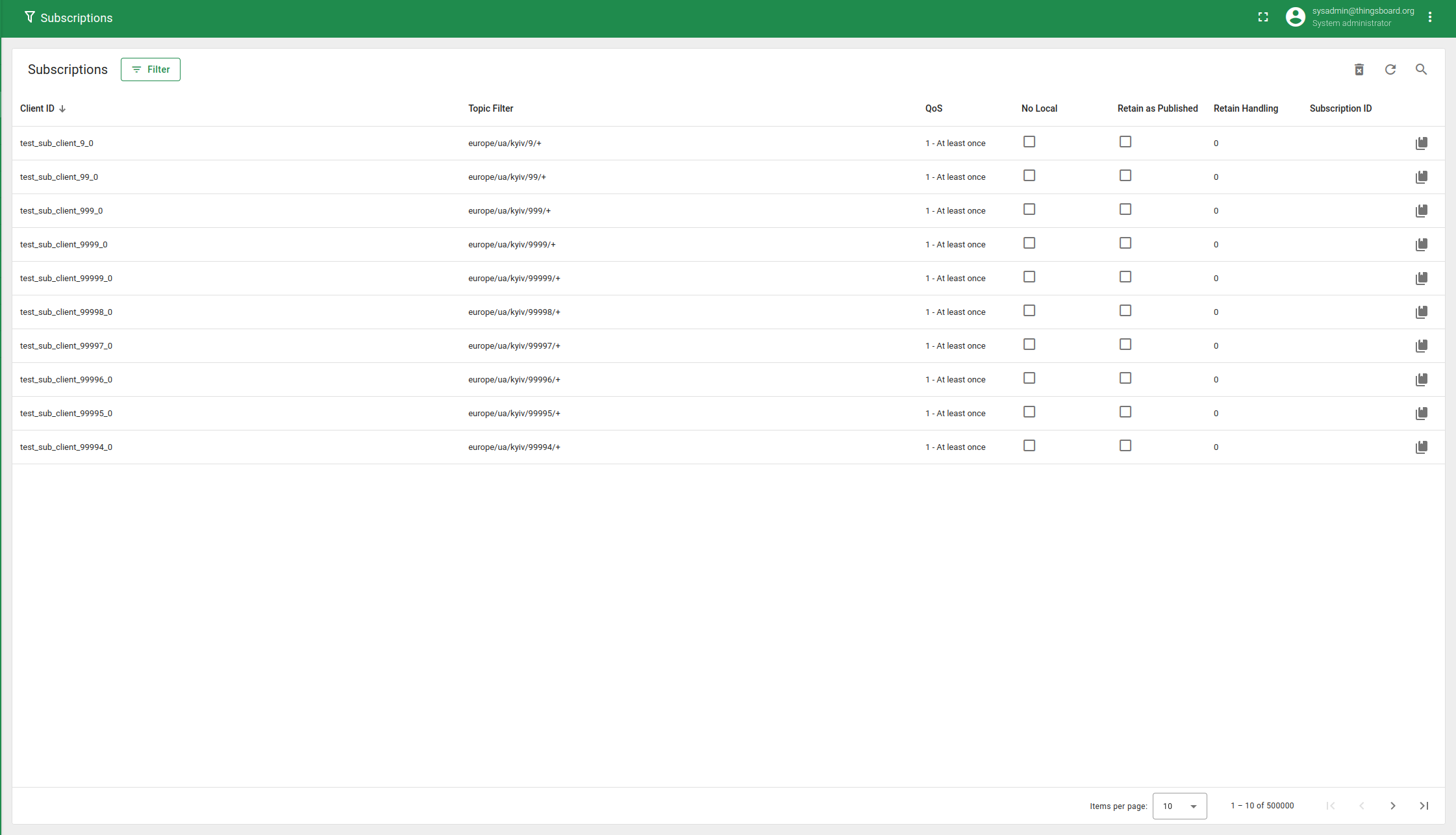Open the three-dot user menu
Viewport: 1456px width, 835px height.
[x=1429, y=18]
